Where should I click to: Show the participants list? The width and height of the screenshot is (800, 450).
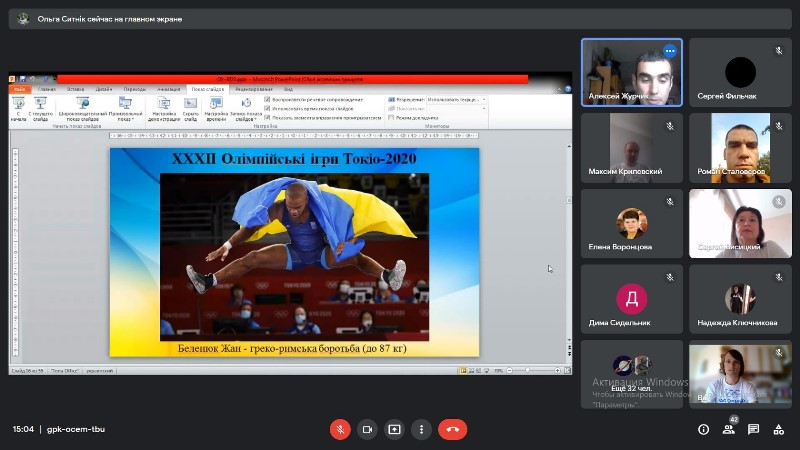click(729, 429)
